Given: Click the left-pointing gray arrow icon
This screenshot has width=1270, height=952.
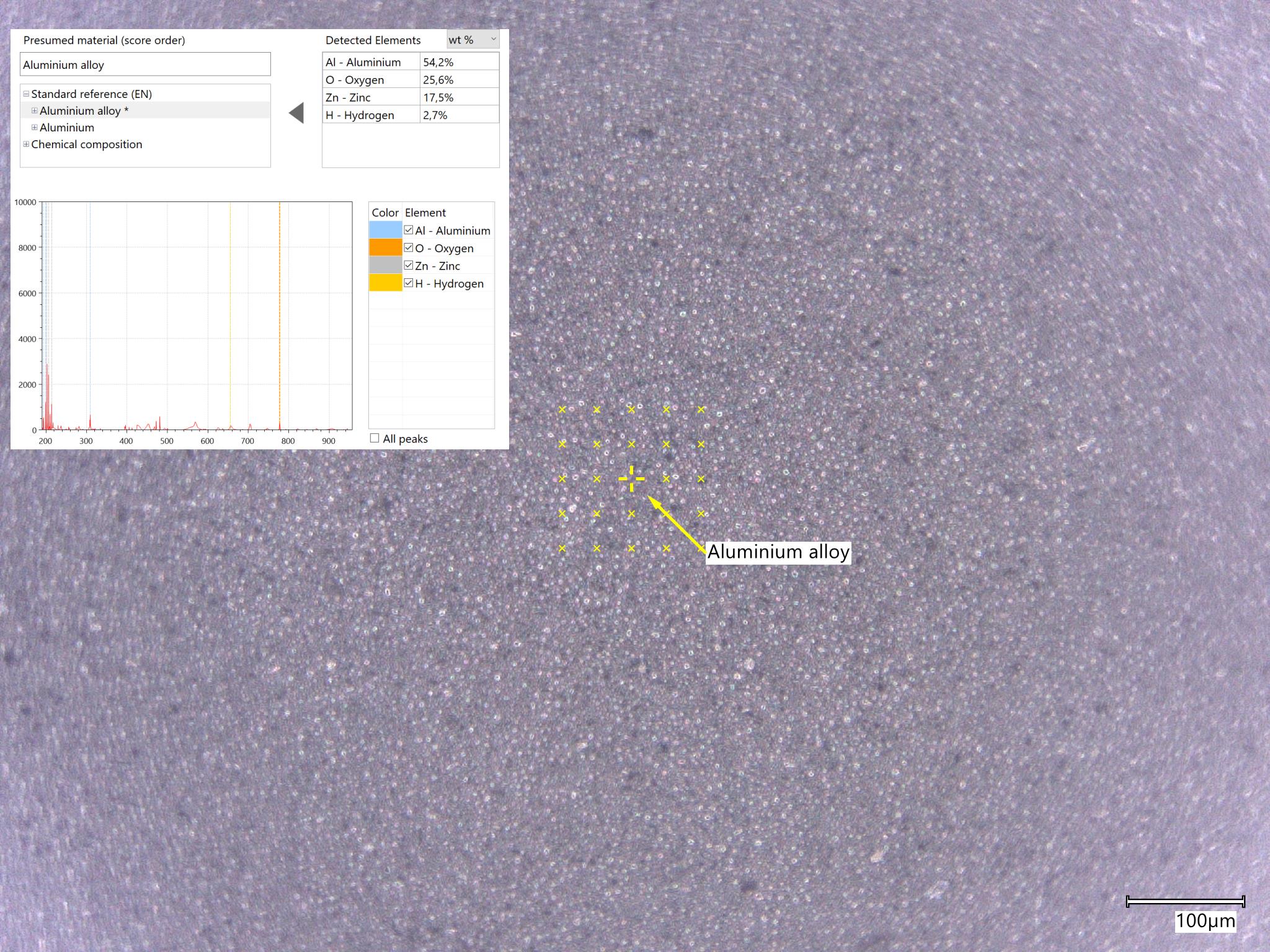Looking at the screenshot, I should (x=297, y=113).
